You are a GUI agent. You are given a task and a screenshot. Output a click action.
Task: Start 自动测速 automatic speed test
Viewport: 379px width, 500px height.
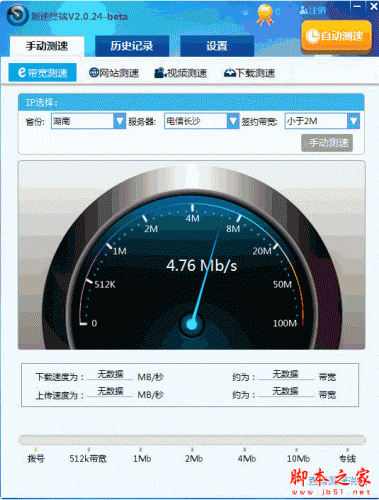[336, 36]
